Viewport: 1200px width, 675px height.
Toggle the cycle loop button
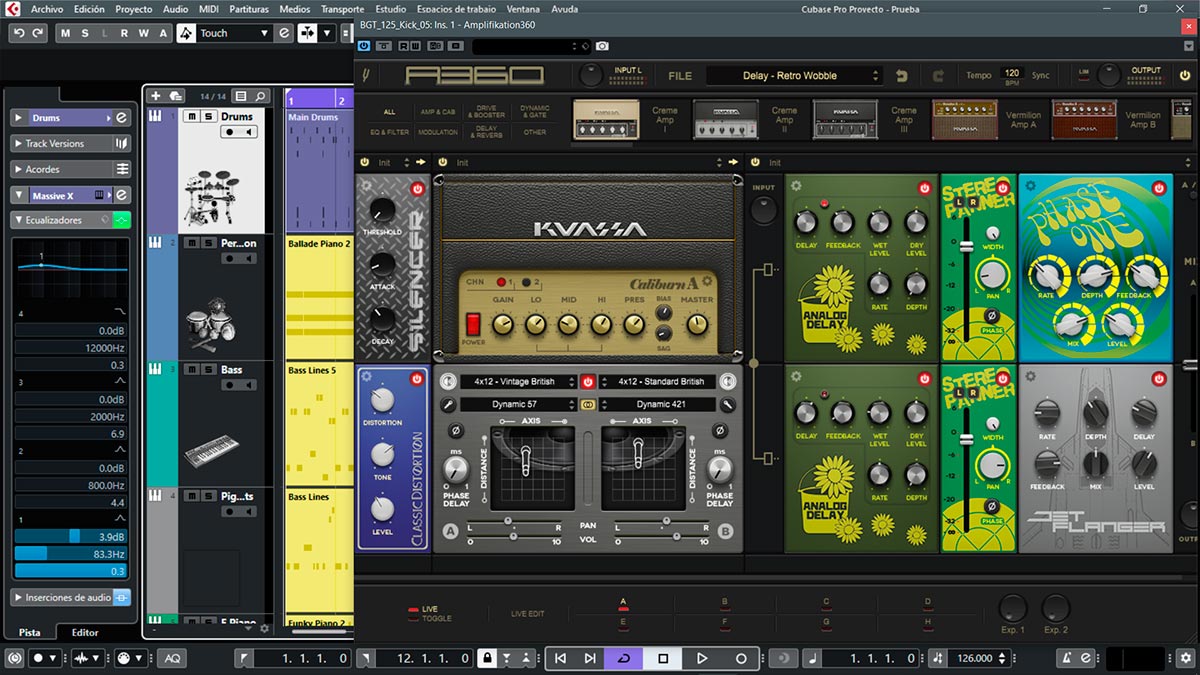[x=625, y=658]
